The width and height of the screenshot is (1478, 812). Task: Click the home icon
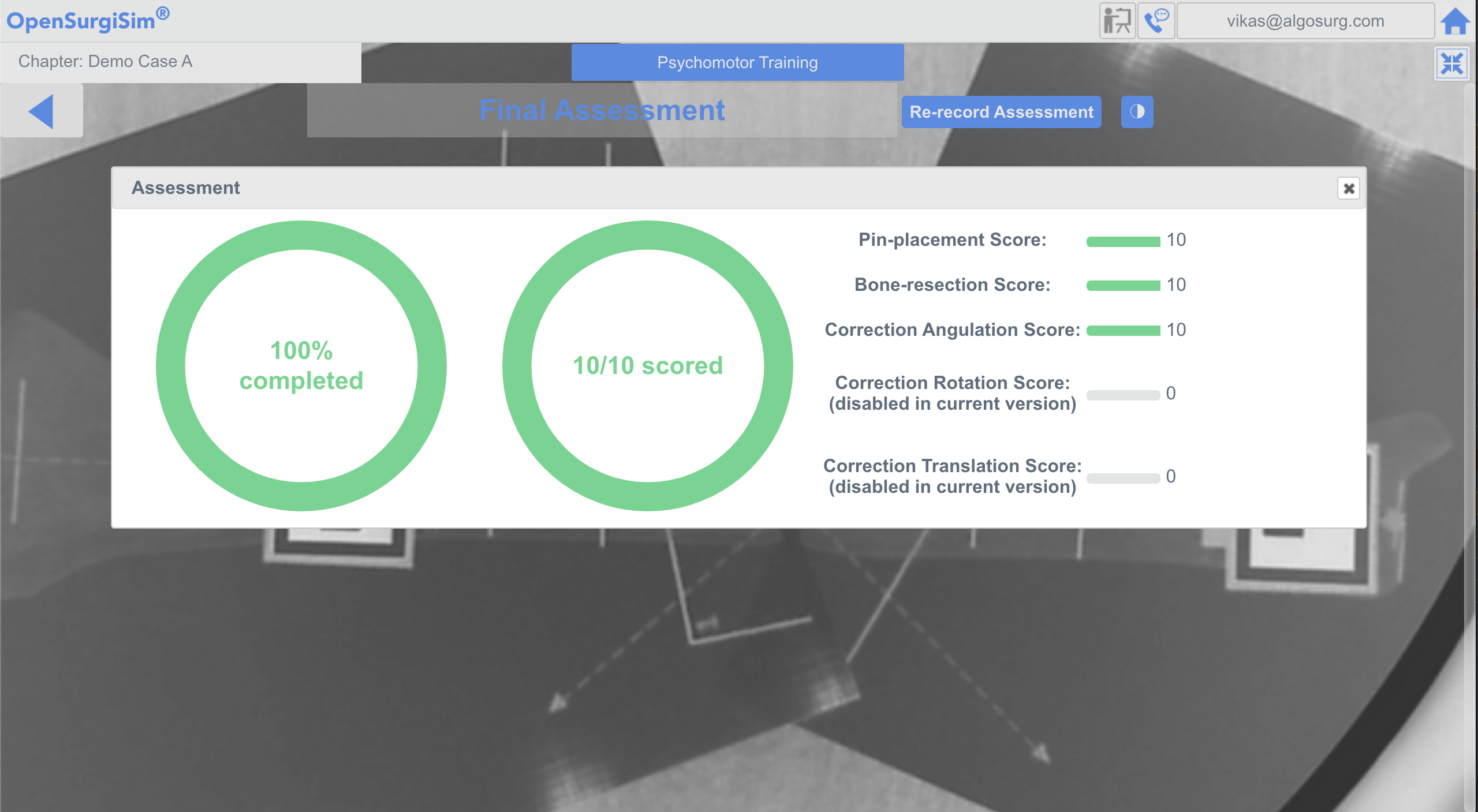click(x=1455, y=22)
